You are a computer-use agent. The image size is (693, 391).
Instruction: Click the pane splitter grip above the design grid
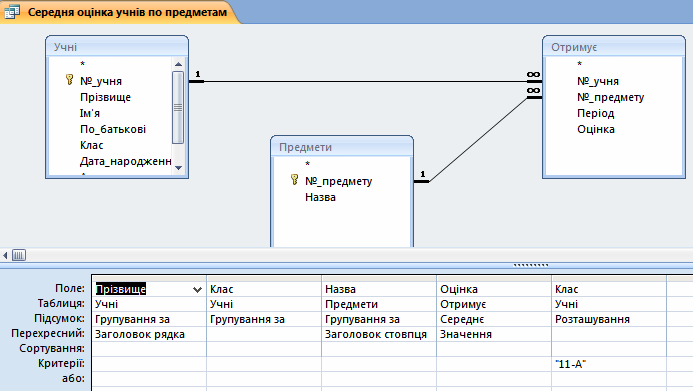(530, 265)
